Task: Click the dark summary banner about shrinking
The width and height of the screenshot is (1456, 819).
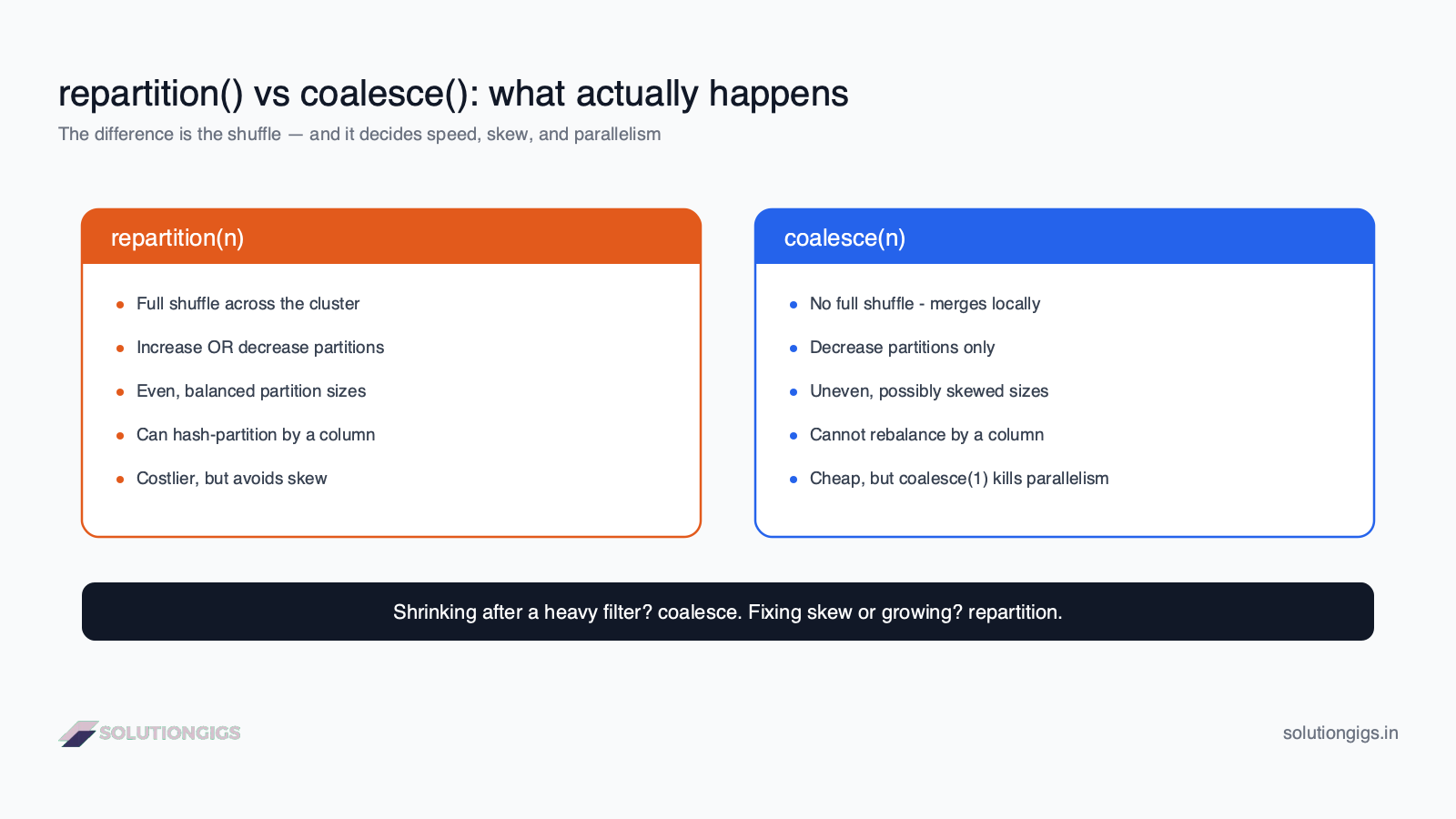Action: click(728, 612)
